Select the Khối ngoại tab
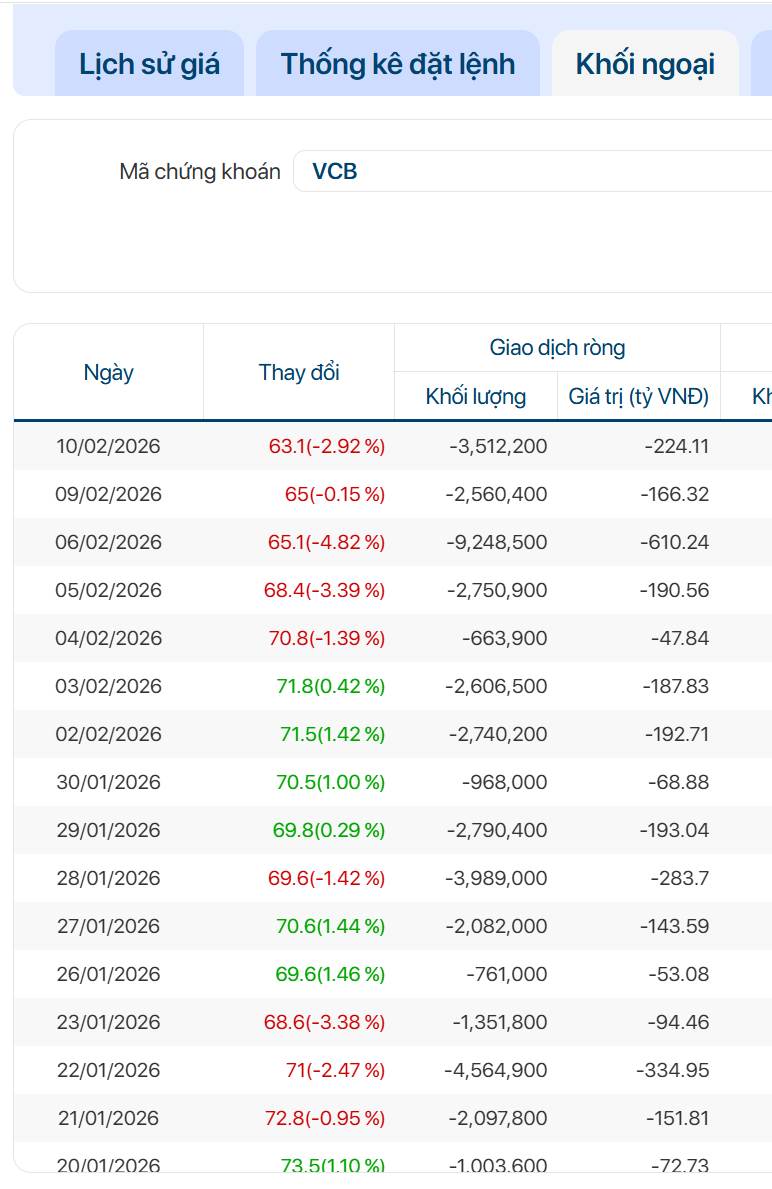This screenshot has width=772, height=1189. [645, 64]
